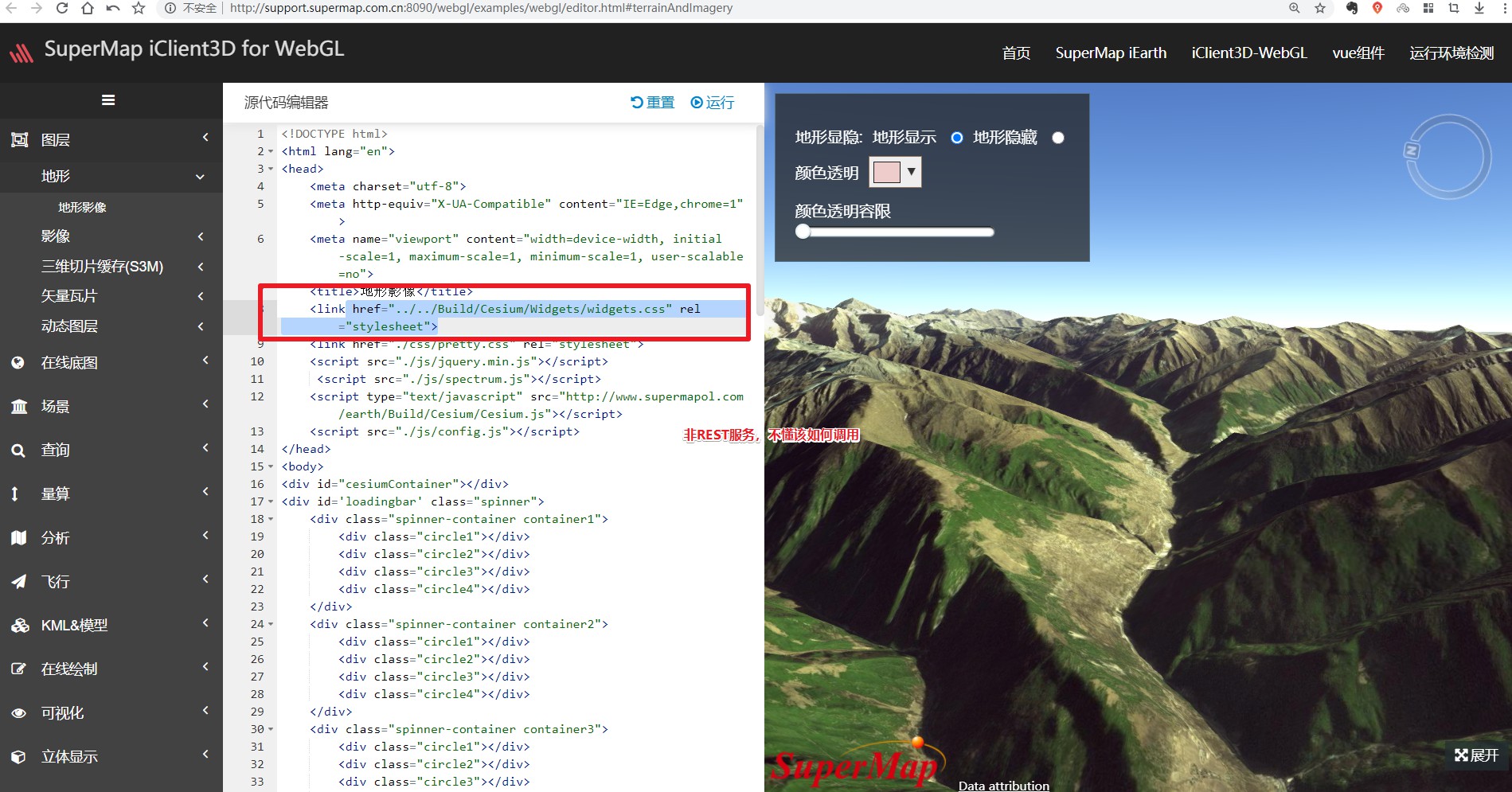The image size is (1512, 792).
Task: Open the iClient3D-WebGL nav item
Action: 1249,53
